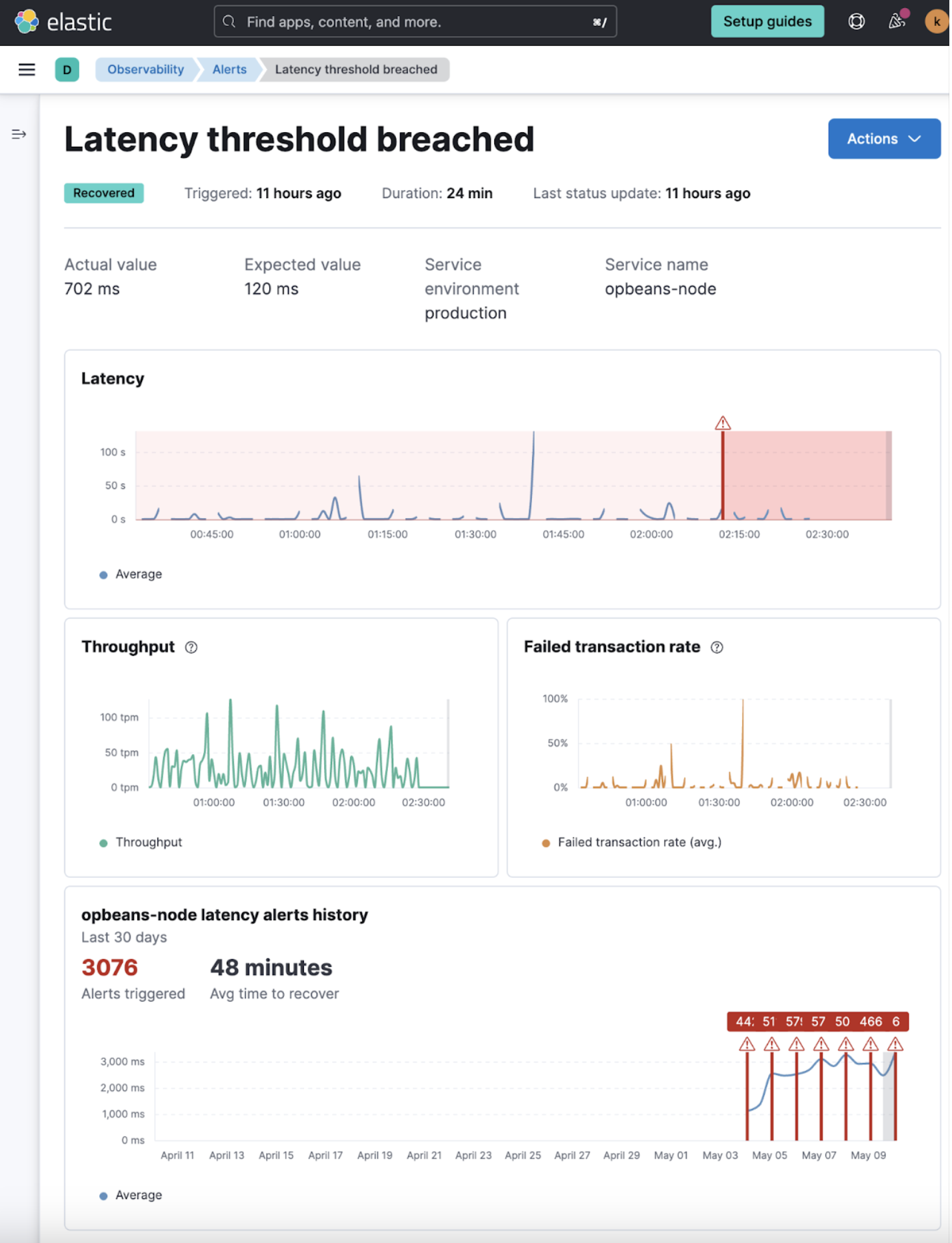Go to Observability breadcrumb
The height and width of the screenshot is (1243, 952).
145,69
